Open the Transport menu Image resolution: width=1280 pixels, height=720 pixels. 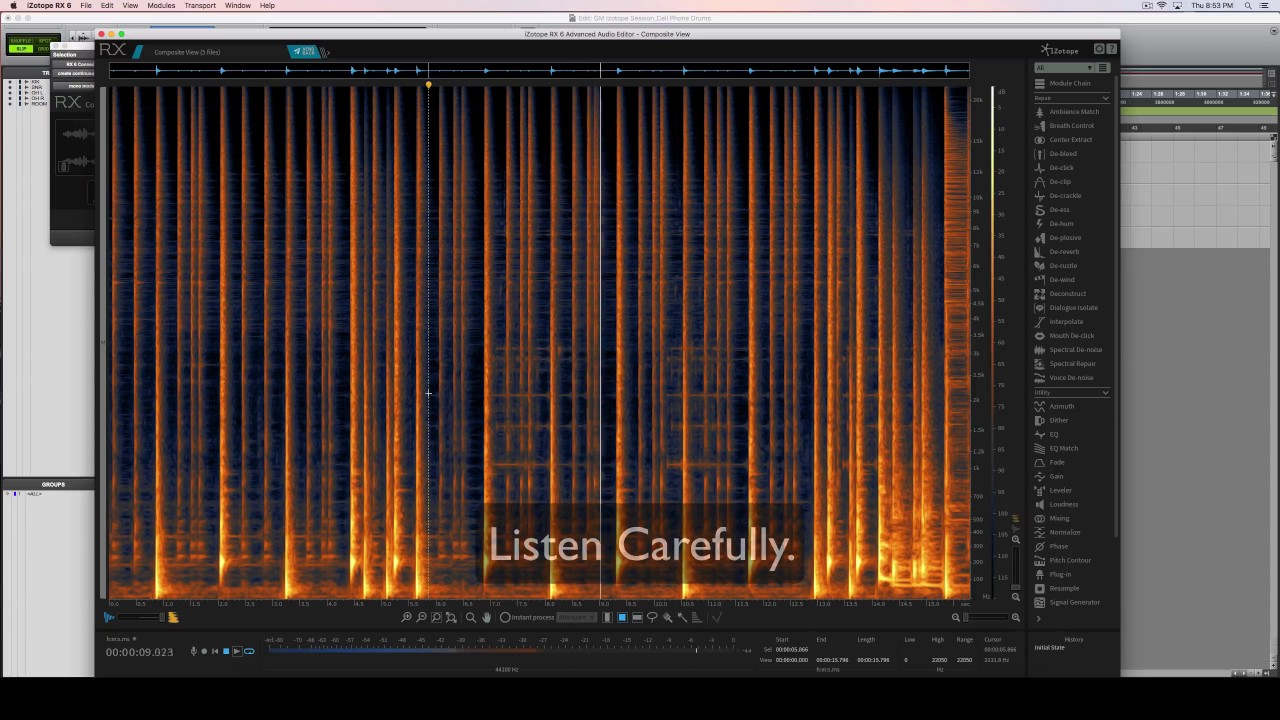[200, 6]
